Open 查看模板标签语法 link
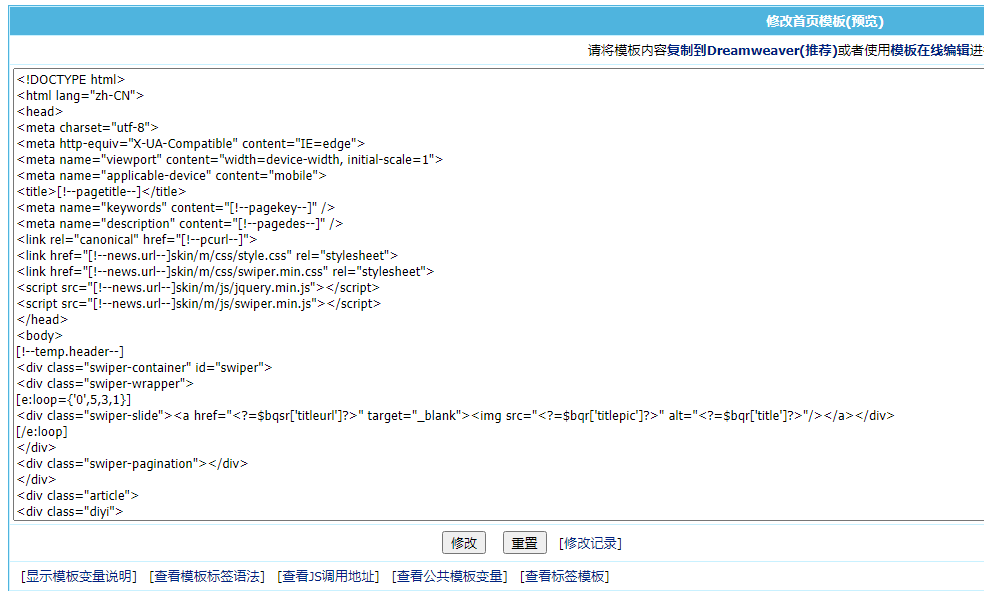The height and width of the screenshot is (591, 984). [207, 576]
